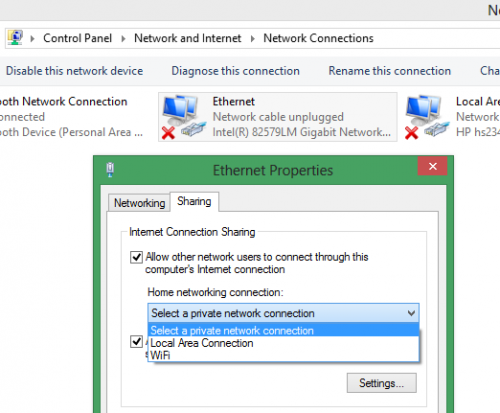
Task: Click Diagnose this connection
Action: point(235,71)
